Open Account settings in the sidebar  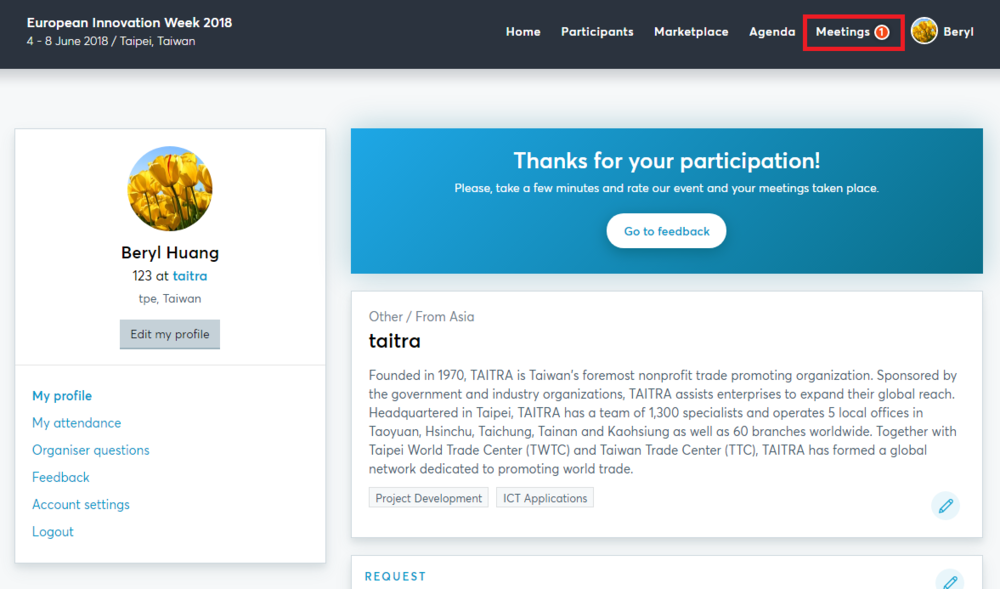81,505
